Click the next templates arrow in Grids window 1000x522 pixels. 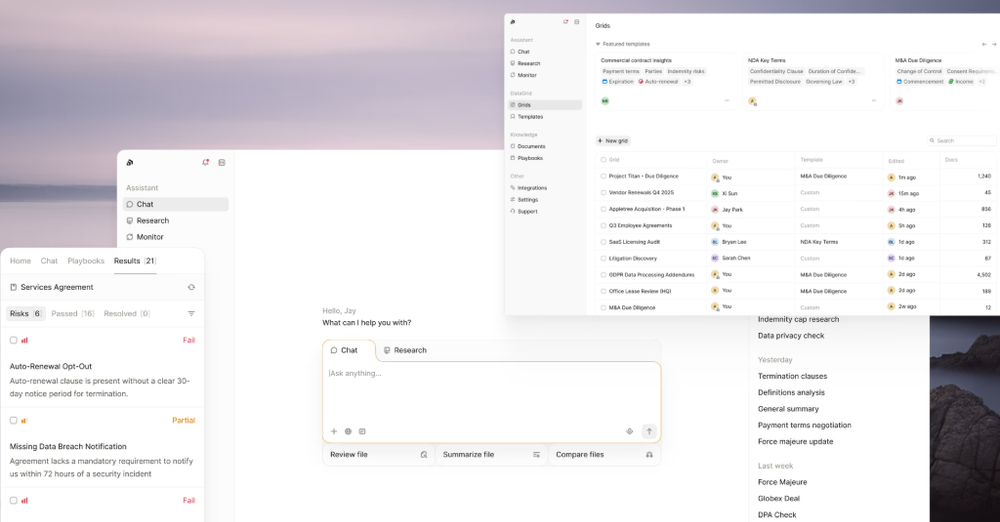click(x=994, y=44)
